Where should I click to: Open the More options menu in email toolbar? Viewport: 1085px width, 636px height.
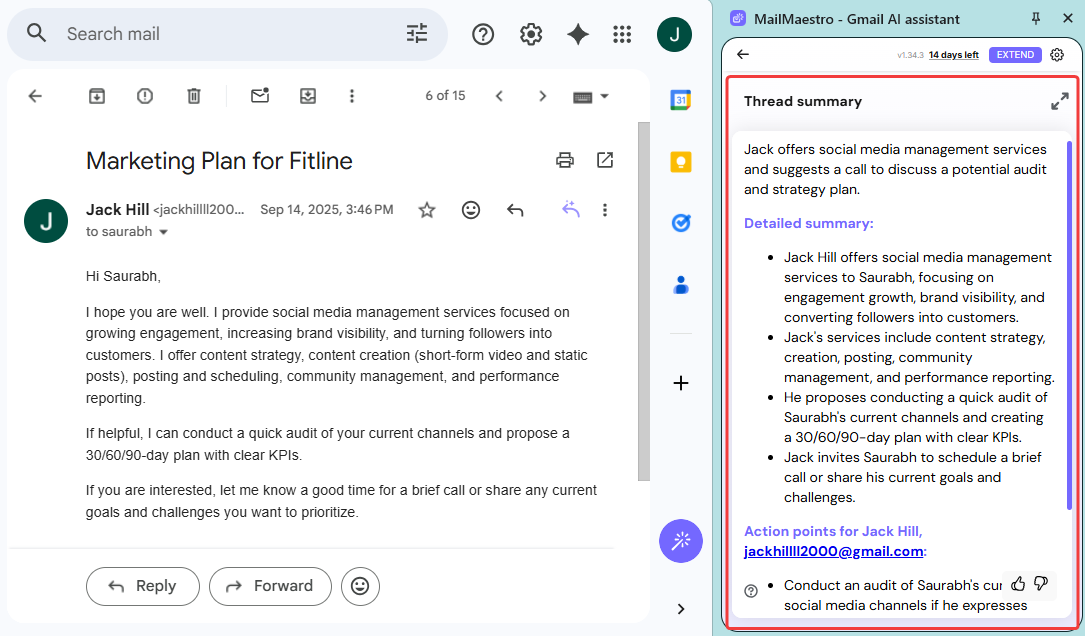[x=352, y=96]
